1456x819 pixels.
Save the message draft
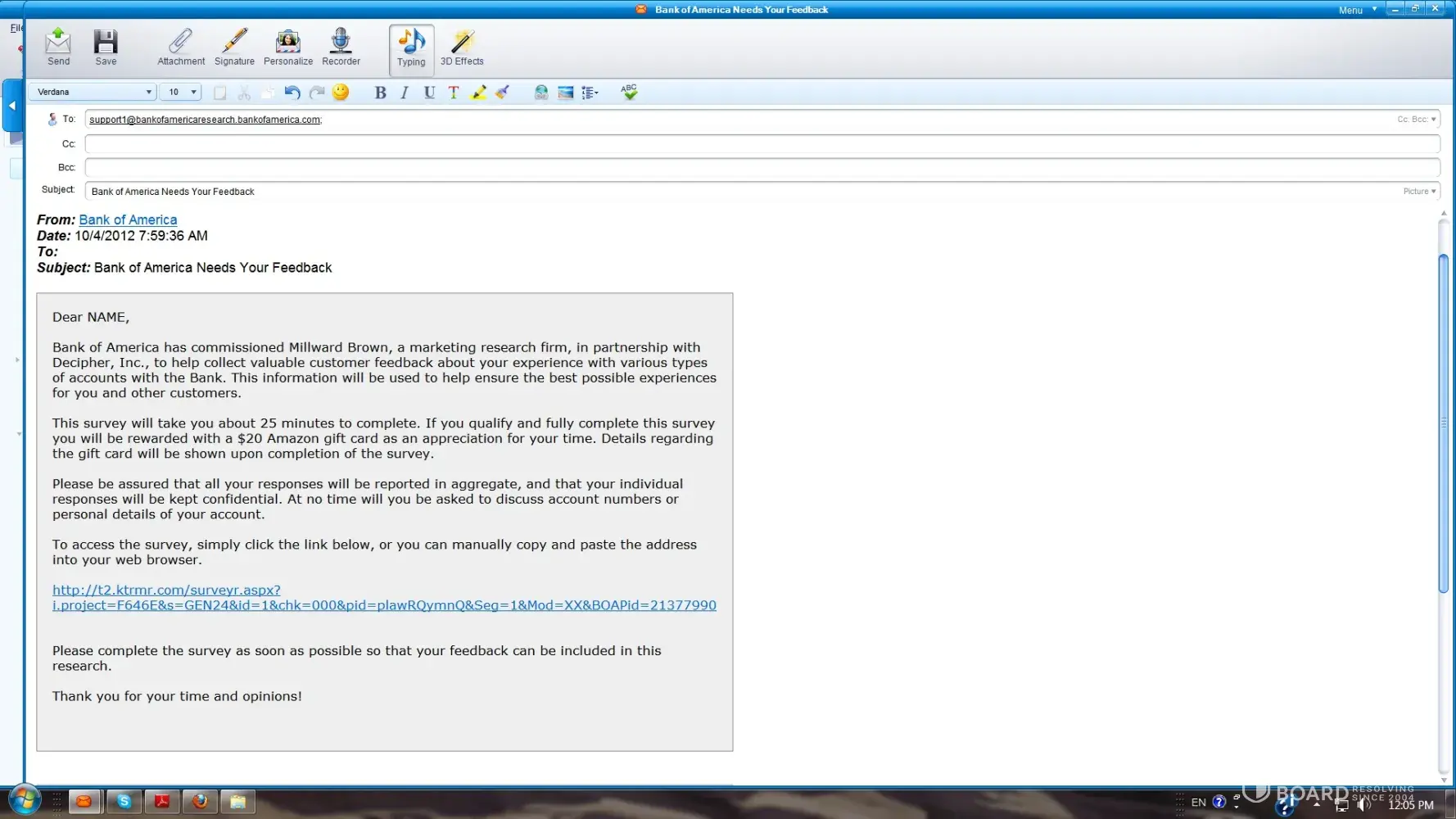click(x=106, y=47)
